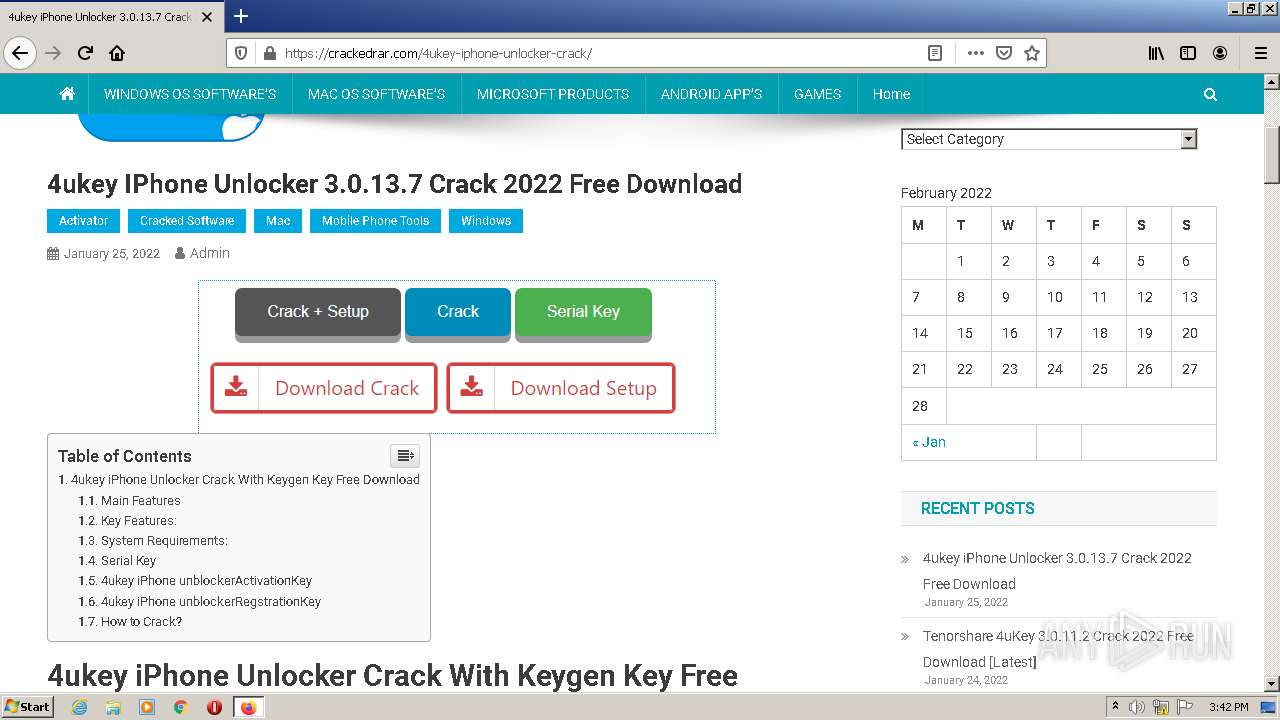Toggle the Table of Contents list icon

(x=405, y=456)
